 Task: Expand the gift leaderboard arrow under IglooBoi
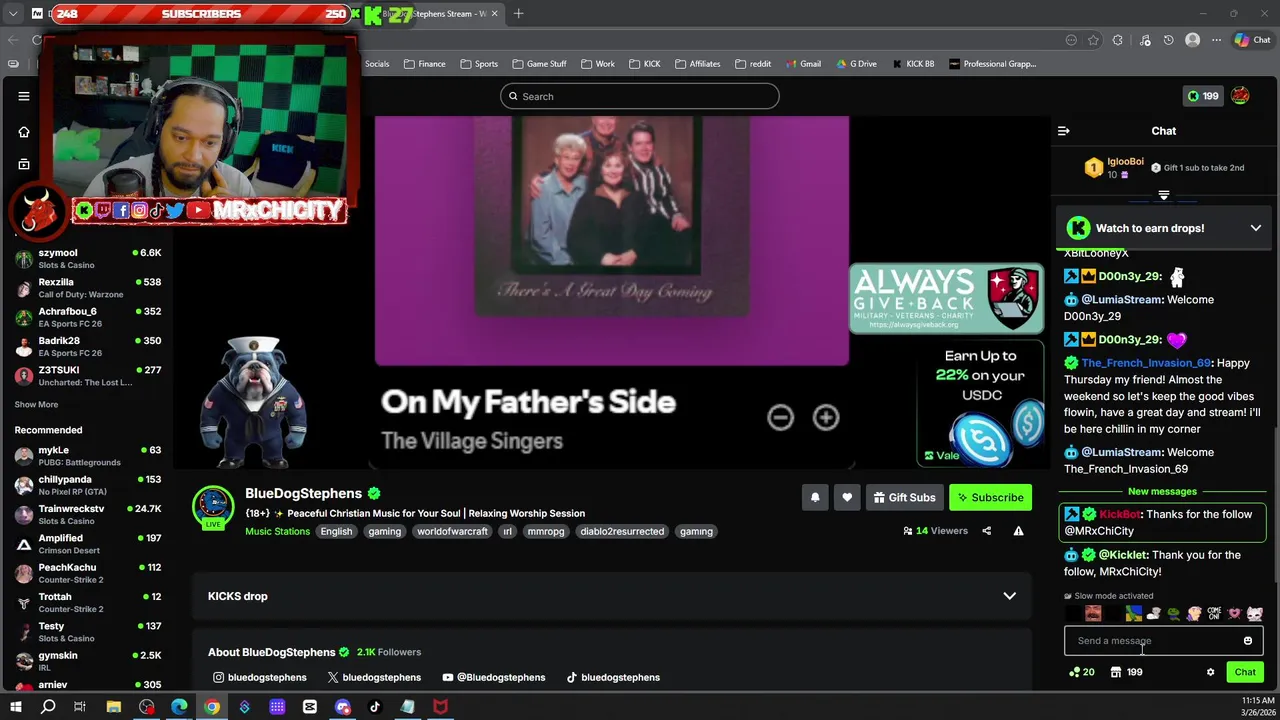1164,195
